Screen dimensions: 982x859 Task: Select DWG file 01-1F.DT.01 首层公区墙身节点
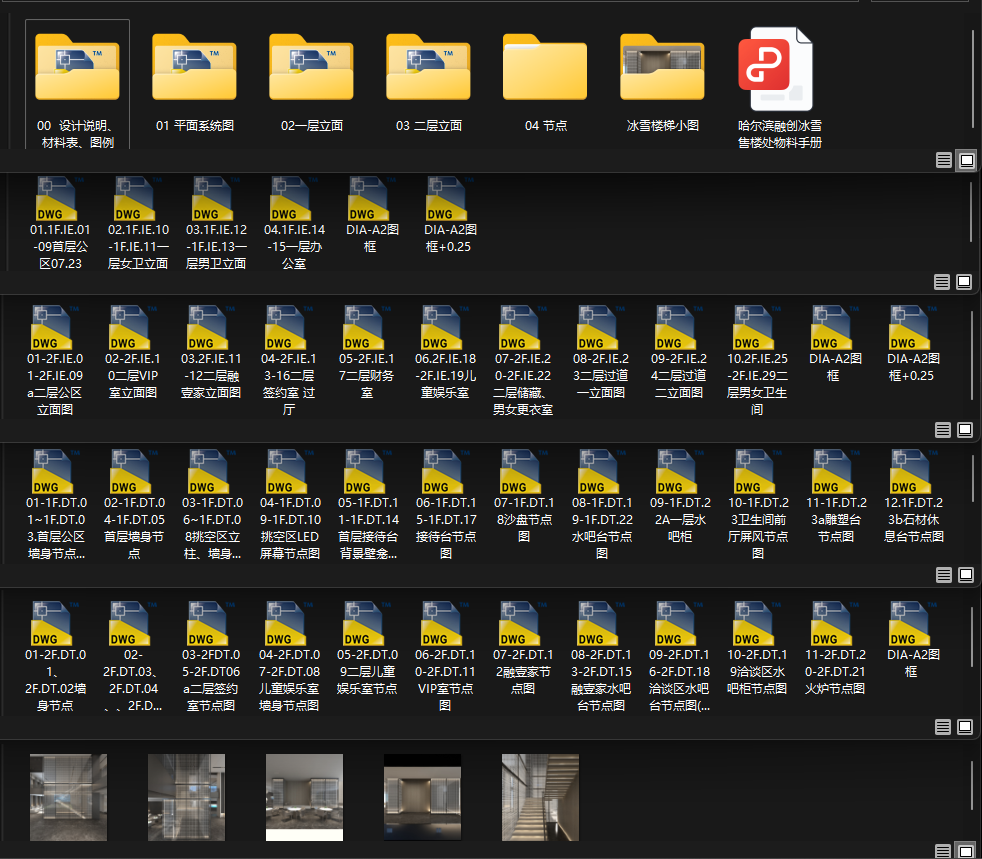click(56, 505)
